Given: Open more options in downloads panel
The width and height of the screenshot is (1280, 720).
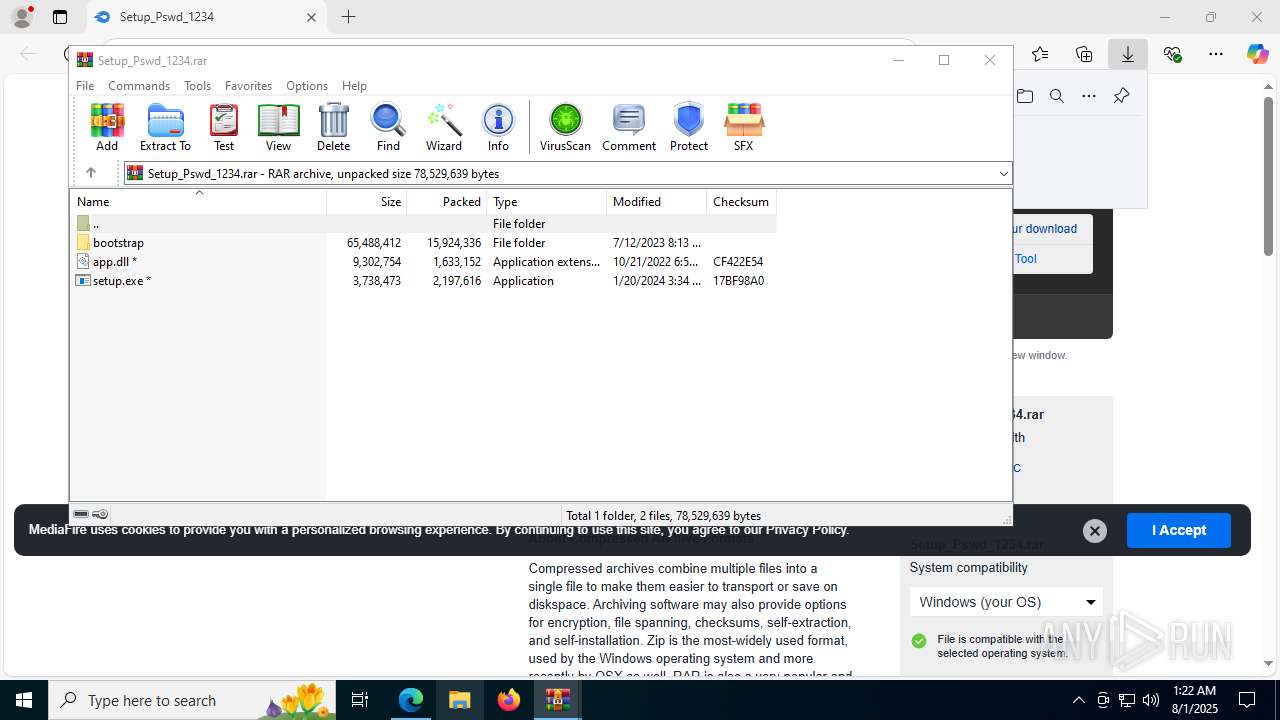Looking at the screenshot, I should point(1089,96).
